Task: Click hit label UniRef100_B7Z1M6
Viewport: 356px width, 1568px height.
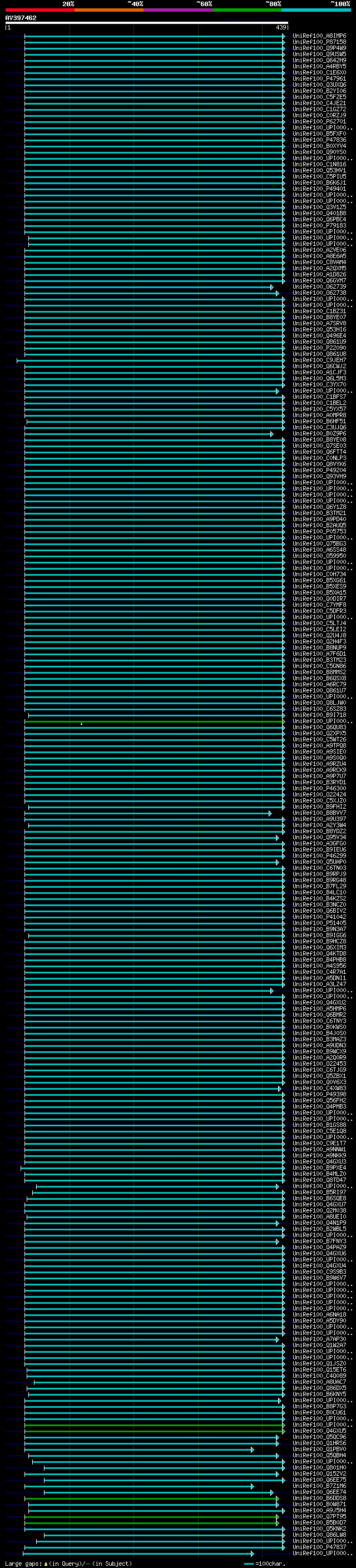Action: (x=319, y=1486)
